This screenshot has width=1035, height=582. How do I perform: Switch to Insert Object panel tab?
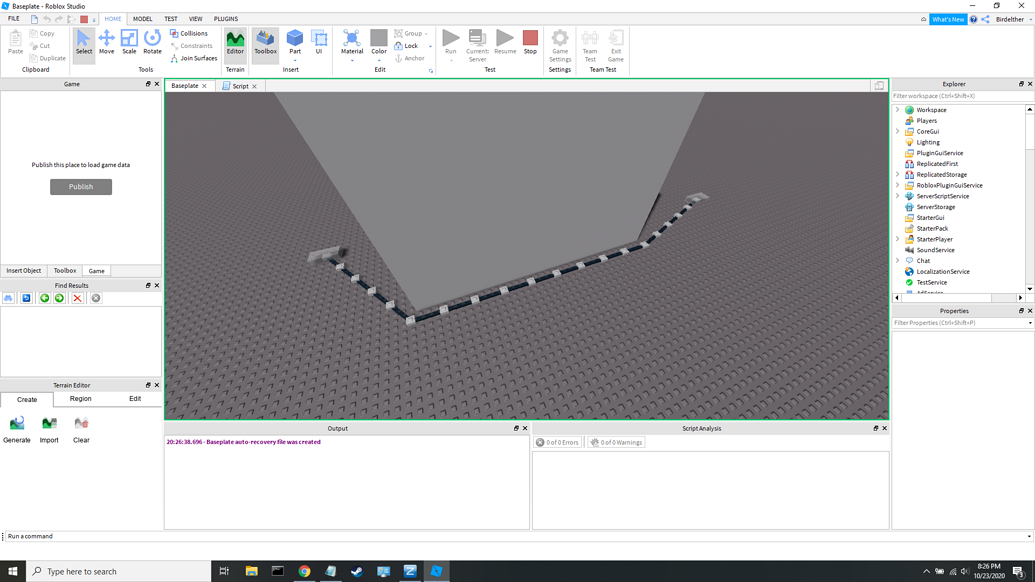[24, 271]
